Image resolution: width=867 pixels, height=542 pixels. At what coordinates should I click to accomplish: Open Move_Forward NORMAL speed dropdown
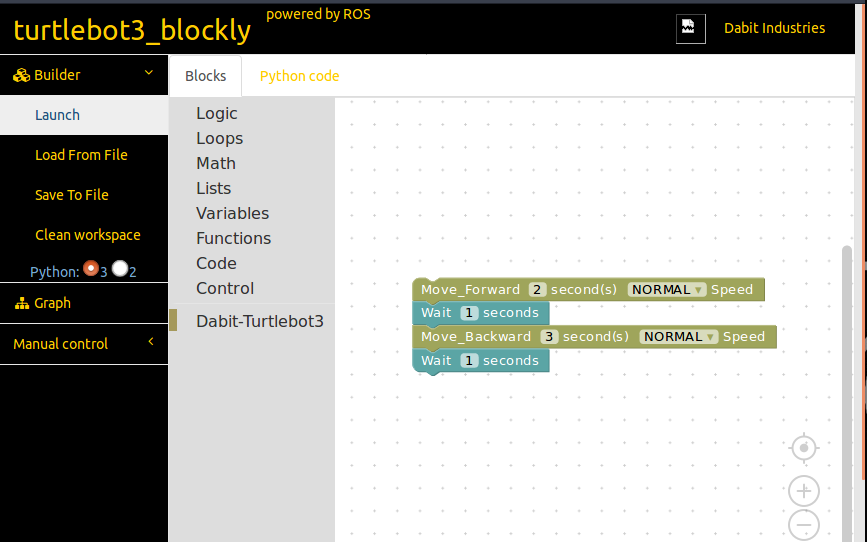pyautogui.click(x=667, y=290)
